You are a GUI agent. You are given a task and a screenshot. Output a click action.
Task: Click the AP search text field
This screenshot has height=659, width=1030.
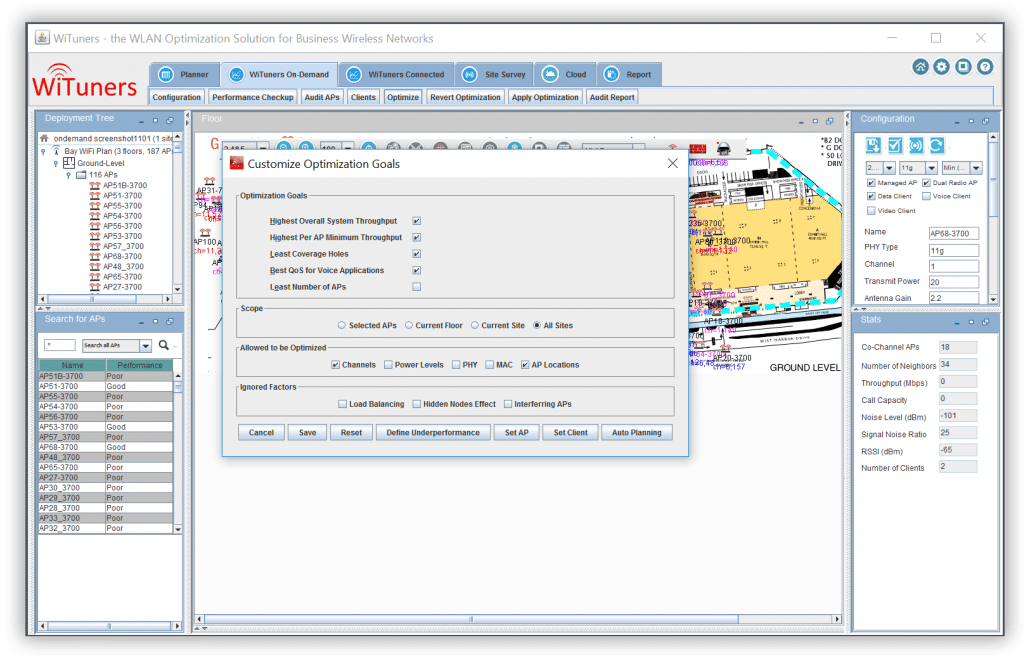tap(60, 346)
